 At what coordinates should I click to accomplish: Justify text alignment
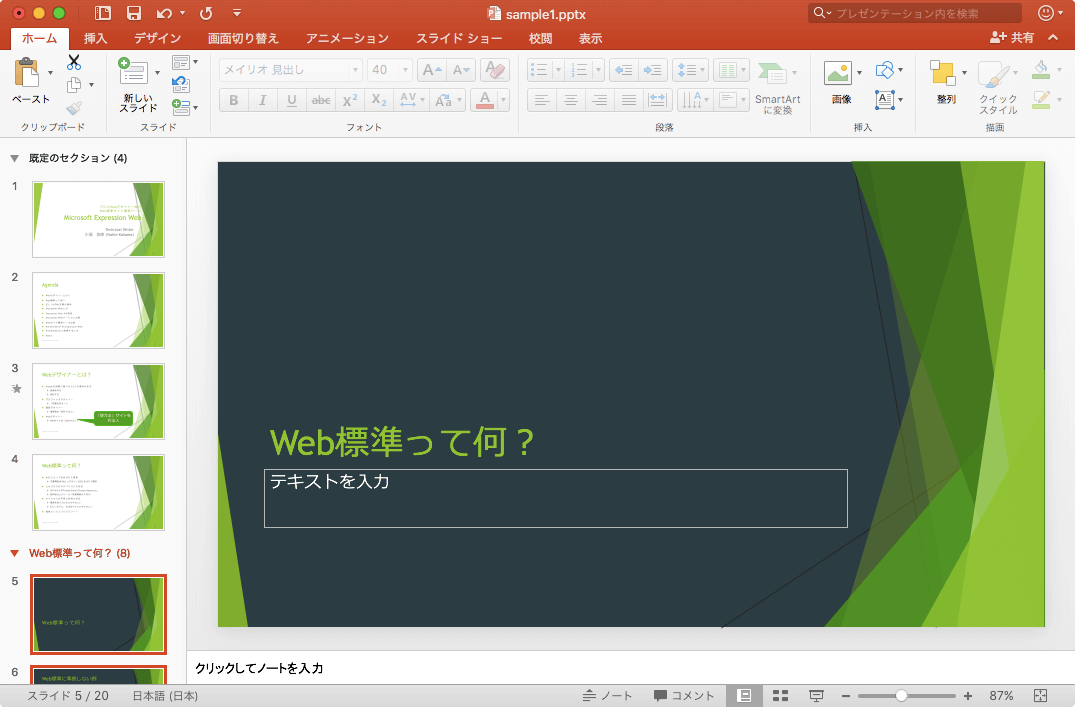point(628,100)
